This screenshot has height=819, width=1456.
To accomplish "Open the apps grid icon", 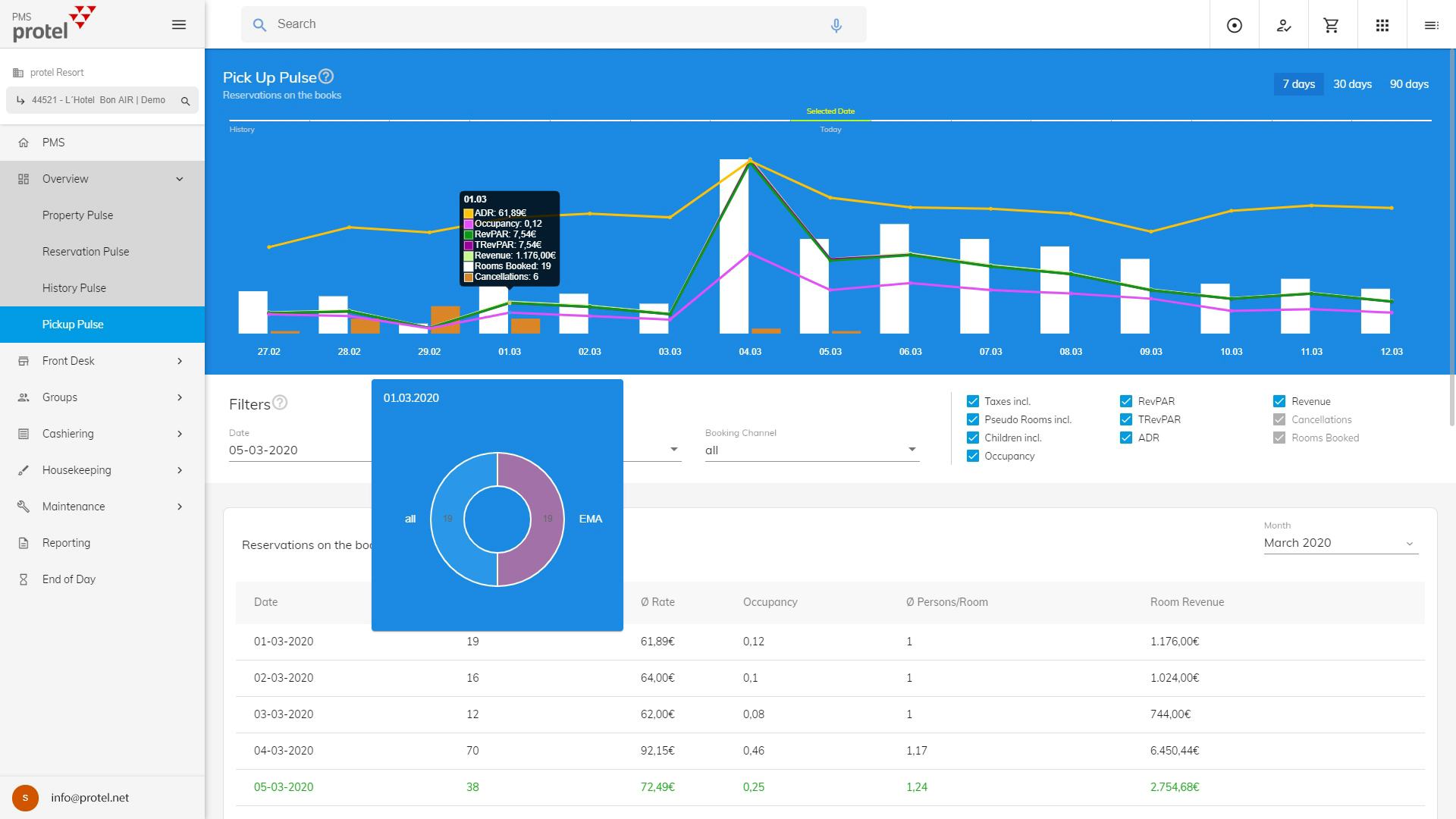I will 1382,24.
